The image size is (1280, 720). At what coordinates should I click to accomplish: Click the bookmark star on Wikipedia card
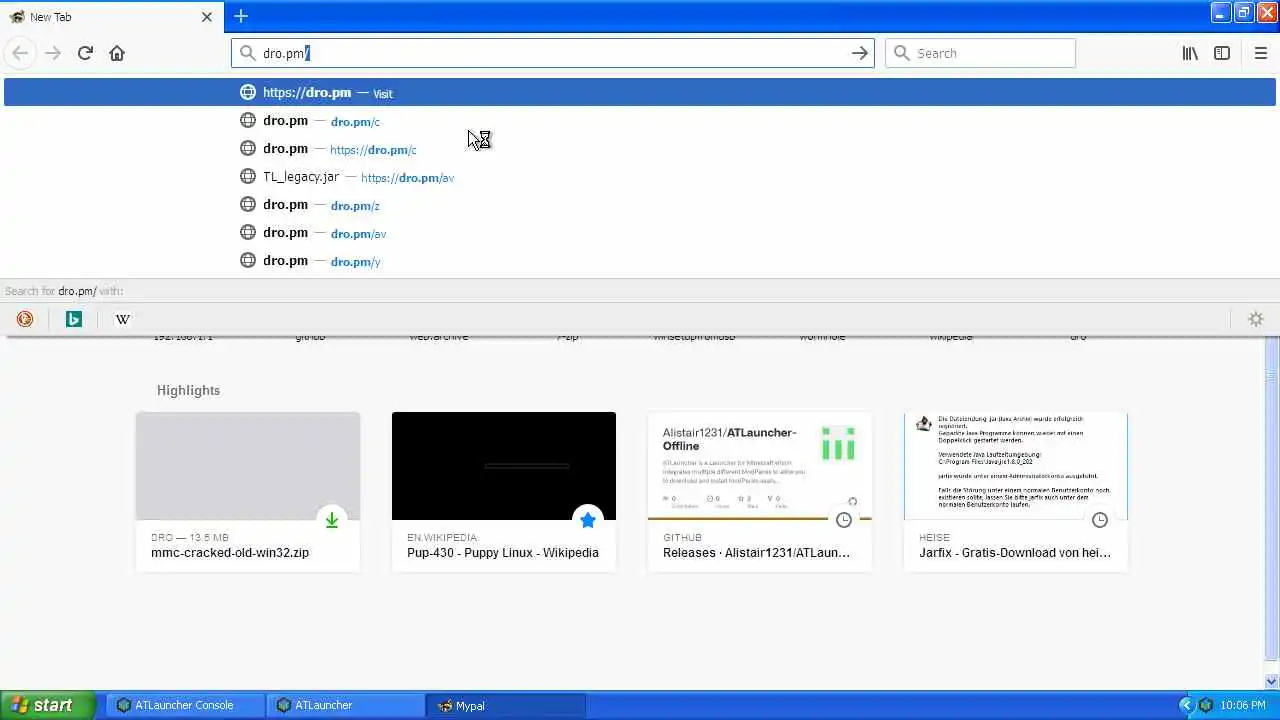[587, 520]
